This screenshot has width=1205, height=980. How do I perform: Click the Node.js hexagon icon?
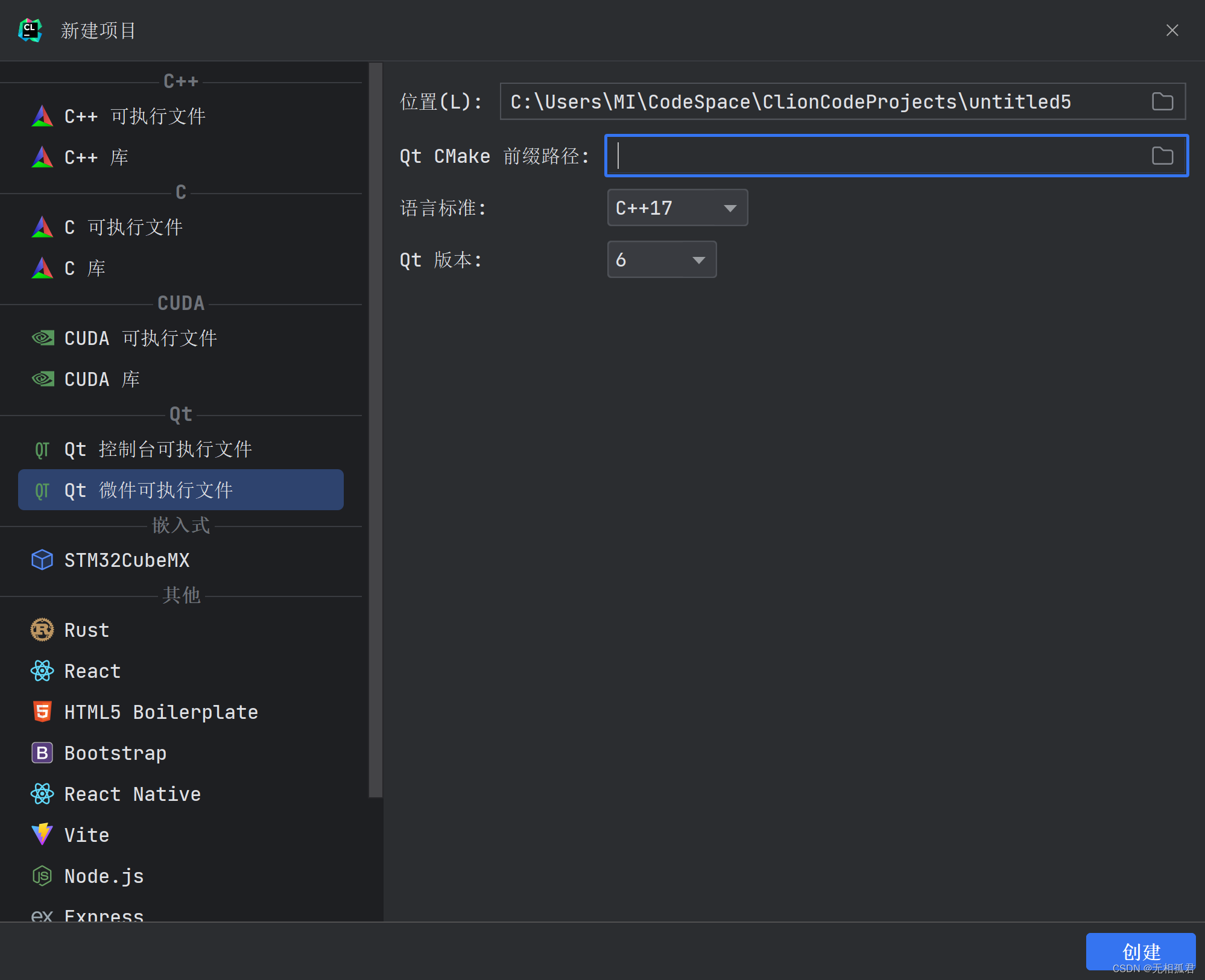point(42,876)
